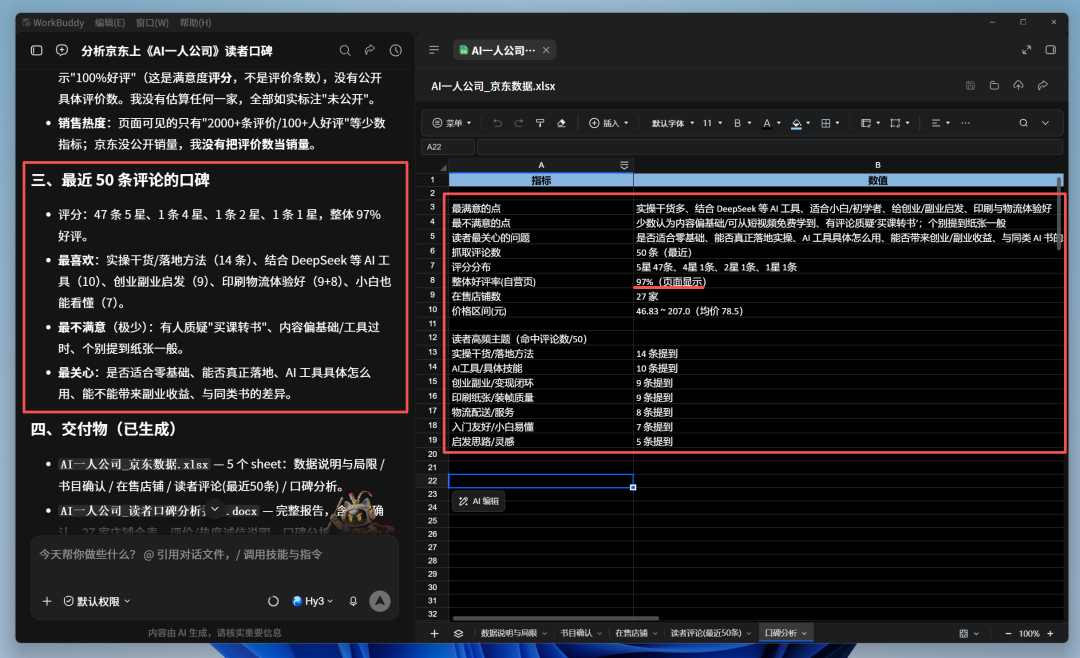This screenshot has width=1080, height=658.
Task: Open text alignment options
Action: 936,123
